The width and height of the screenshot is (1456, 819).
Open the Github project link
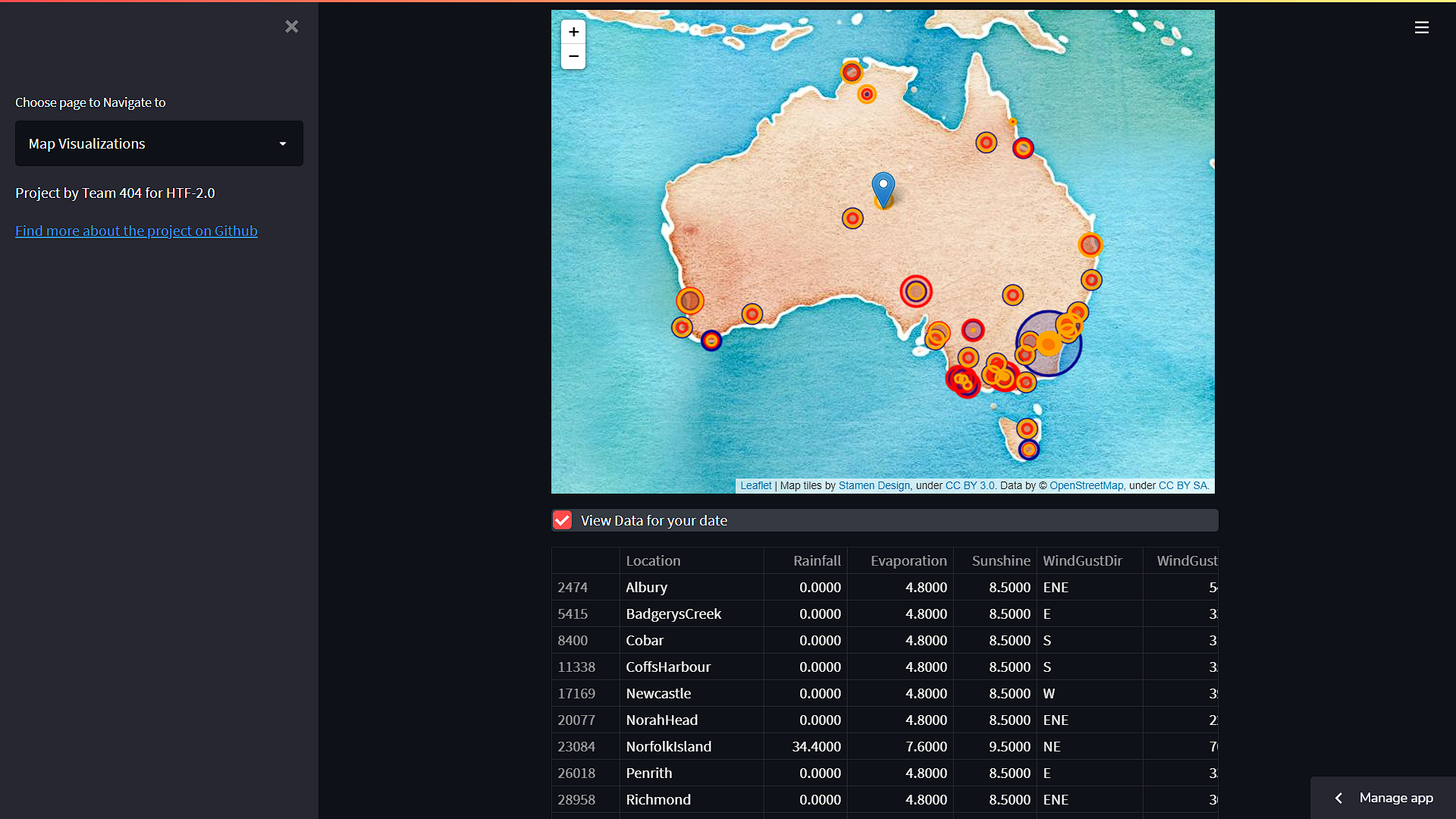coord(136,231)
